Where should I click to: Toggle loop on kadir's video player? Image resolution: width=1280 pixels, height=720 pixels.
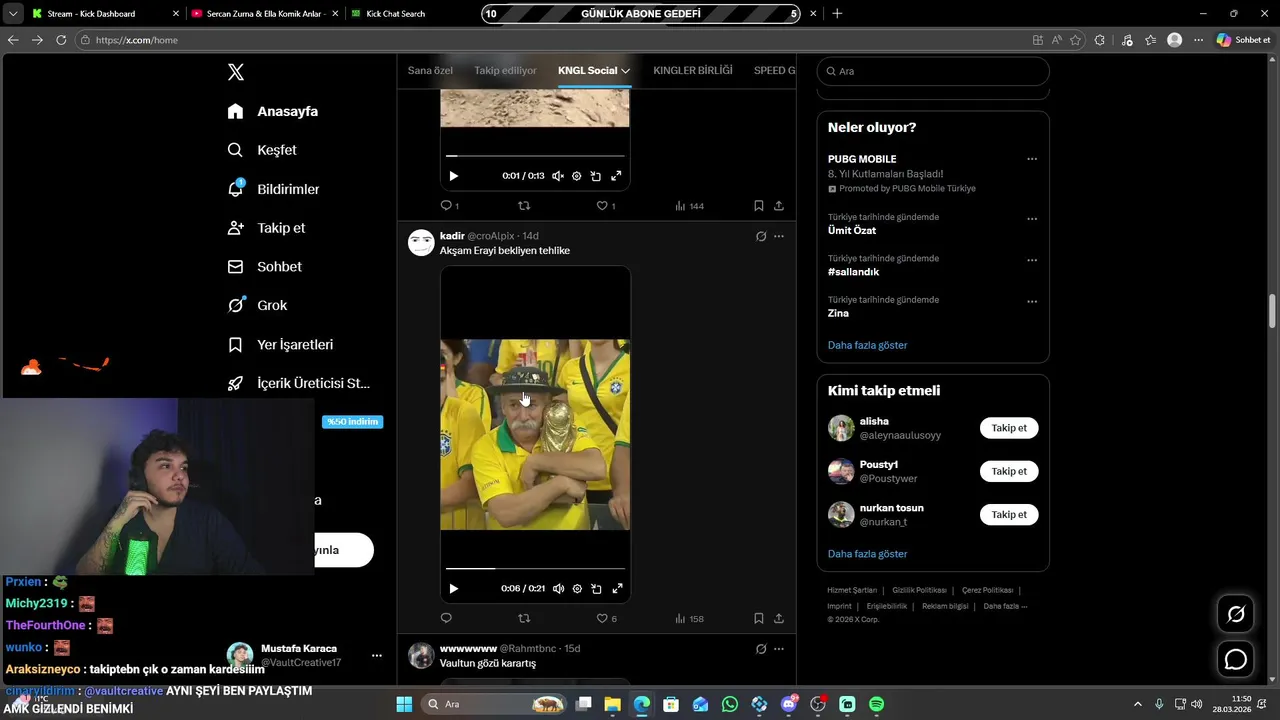point(596,589)
